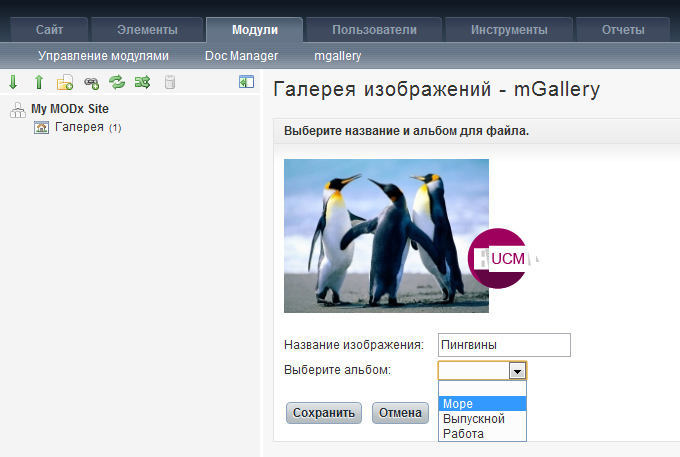Select My MODx Site tree root

point(70,109)
